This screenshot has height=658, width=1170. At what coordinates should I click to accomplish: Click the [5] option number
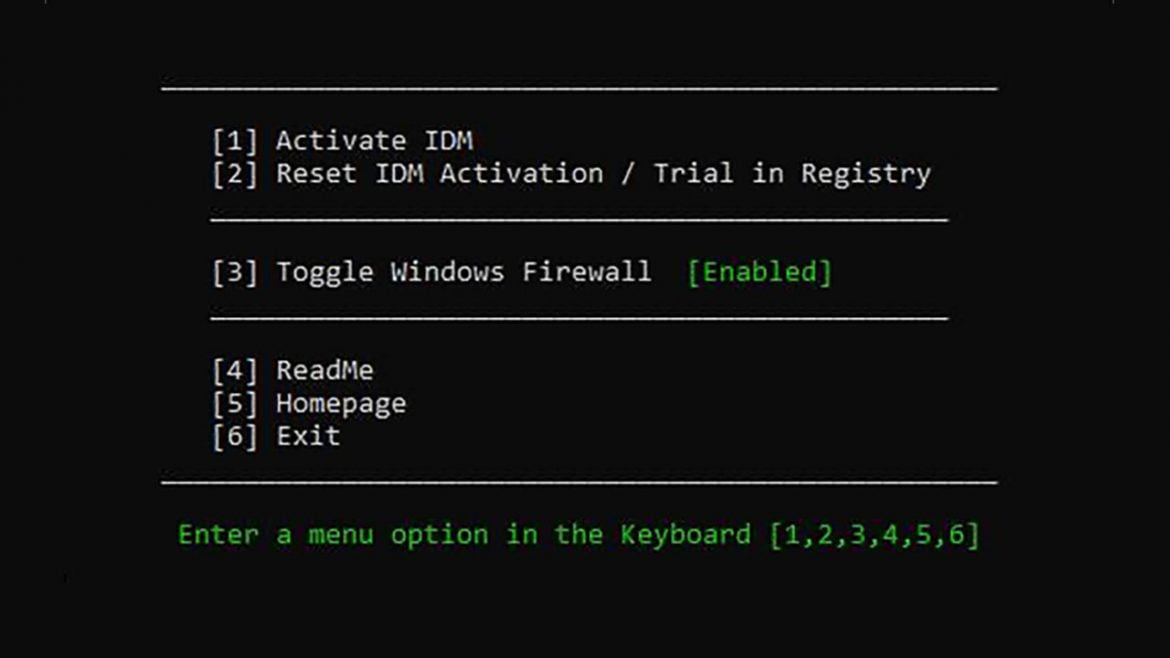tap(235, 404)
